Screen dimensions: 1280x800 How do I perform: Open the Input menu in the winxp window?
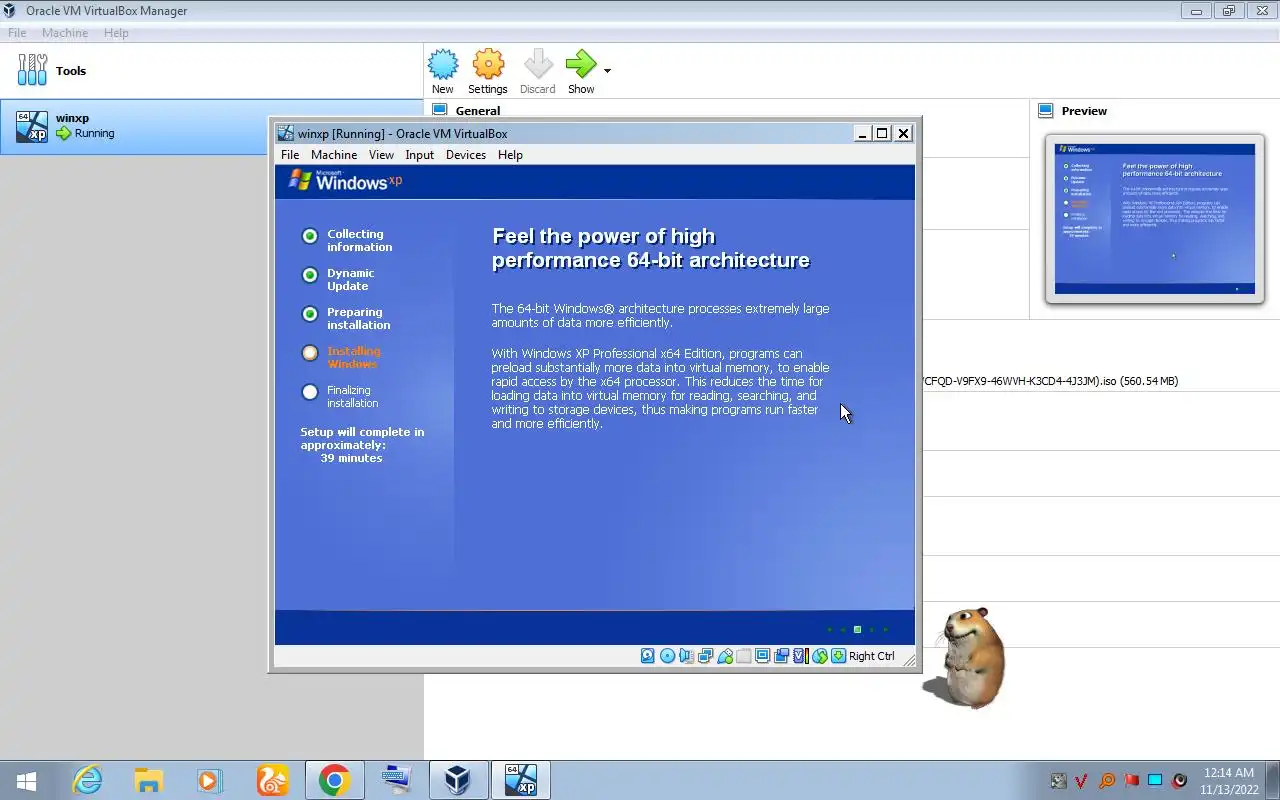click(x=420, y=155)
